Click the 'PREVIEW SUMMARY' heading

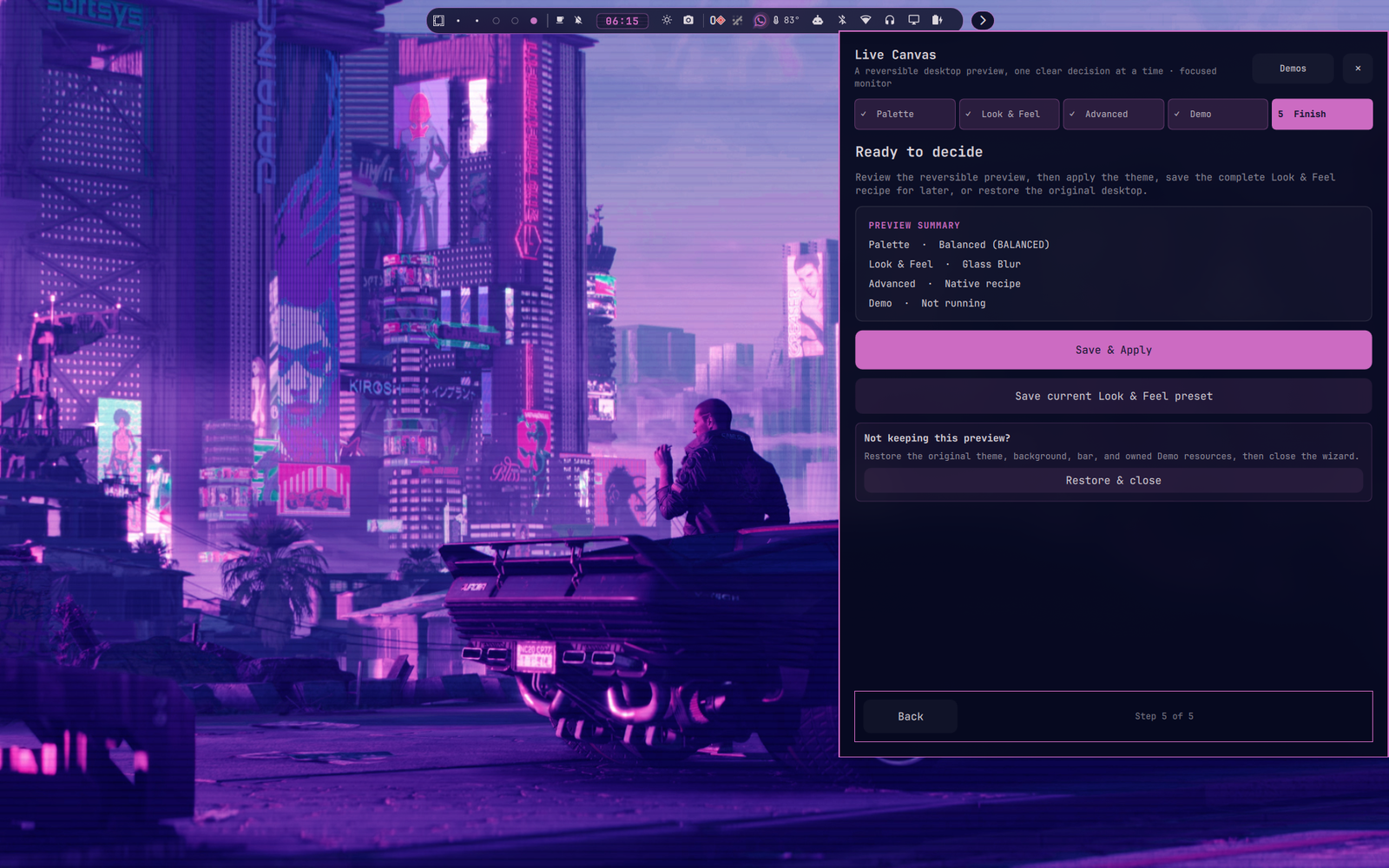(x=914, y=225)
